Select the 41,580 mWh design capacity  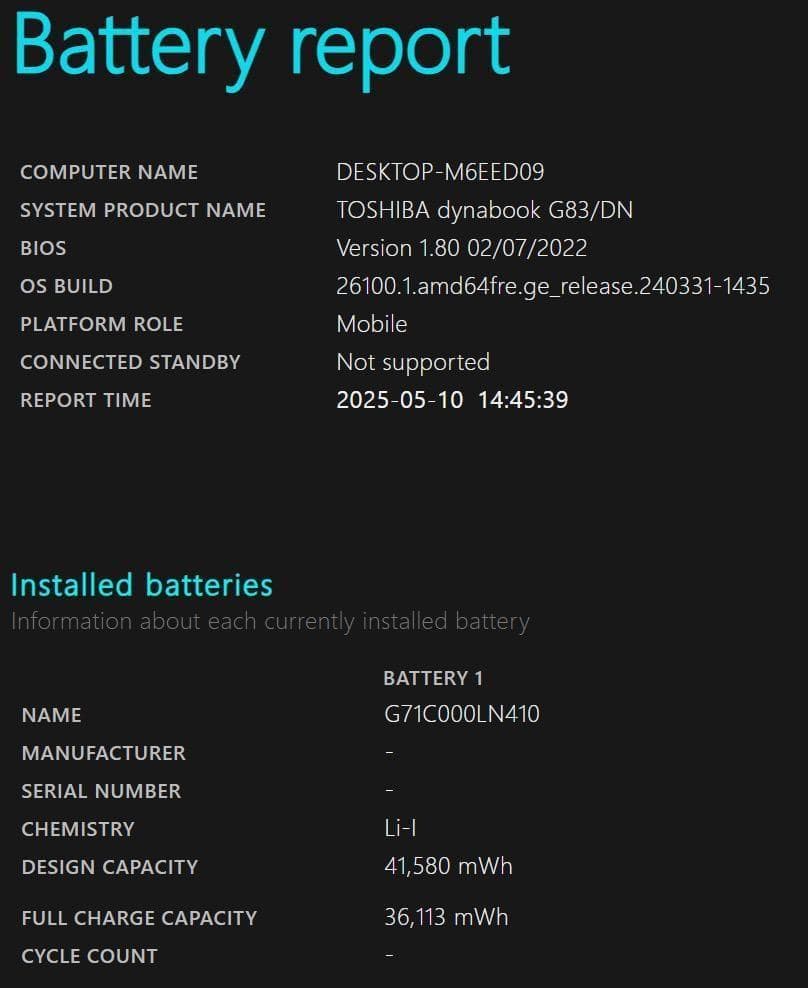pyautogui.click(x=448, y=866)
